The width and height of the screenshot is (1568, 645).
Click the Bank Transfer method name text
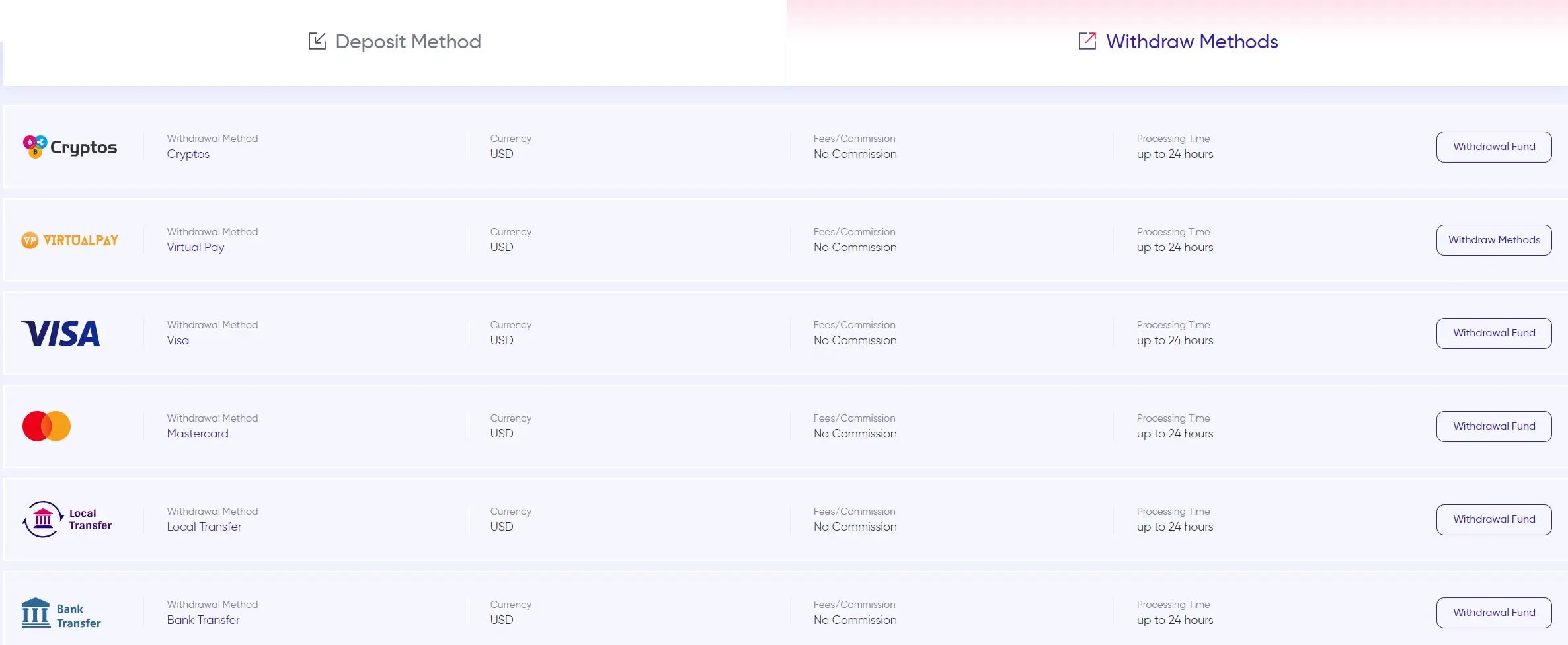[203, 620]
